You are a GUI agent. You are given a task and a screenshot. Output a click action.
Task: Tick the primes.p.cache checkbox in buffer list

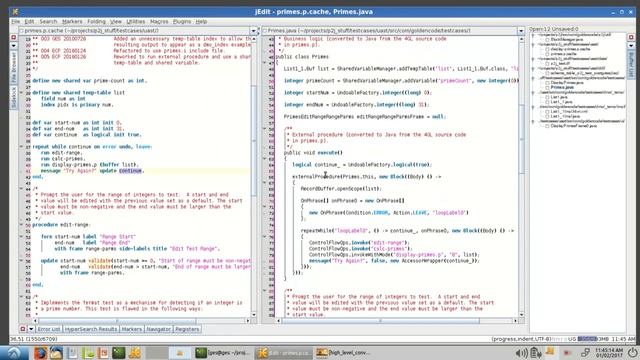pyautogui.click(x=547, y=54)
